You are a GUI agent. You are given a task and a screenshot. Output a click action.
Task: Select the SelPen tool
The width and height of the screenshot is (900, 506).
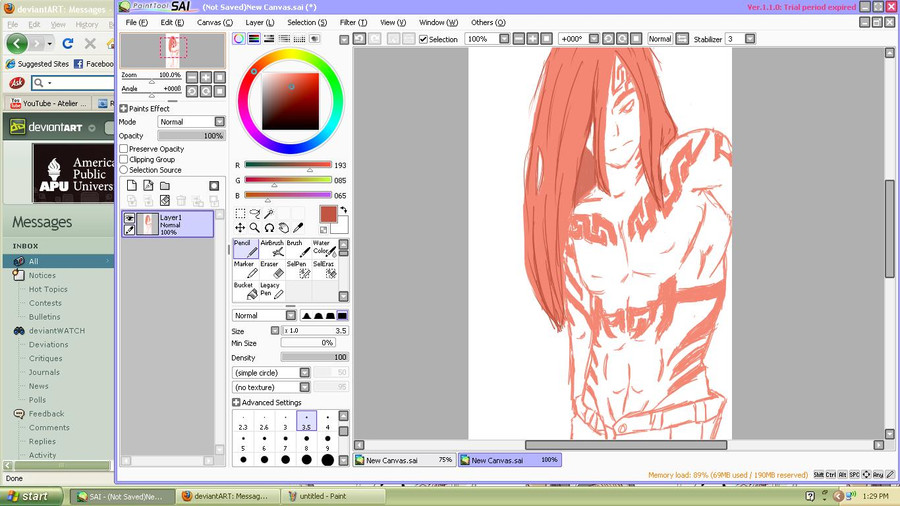click(x=298, y=270)
